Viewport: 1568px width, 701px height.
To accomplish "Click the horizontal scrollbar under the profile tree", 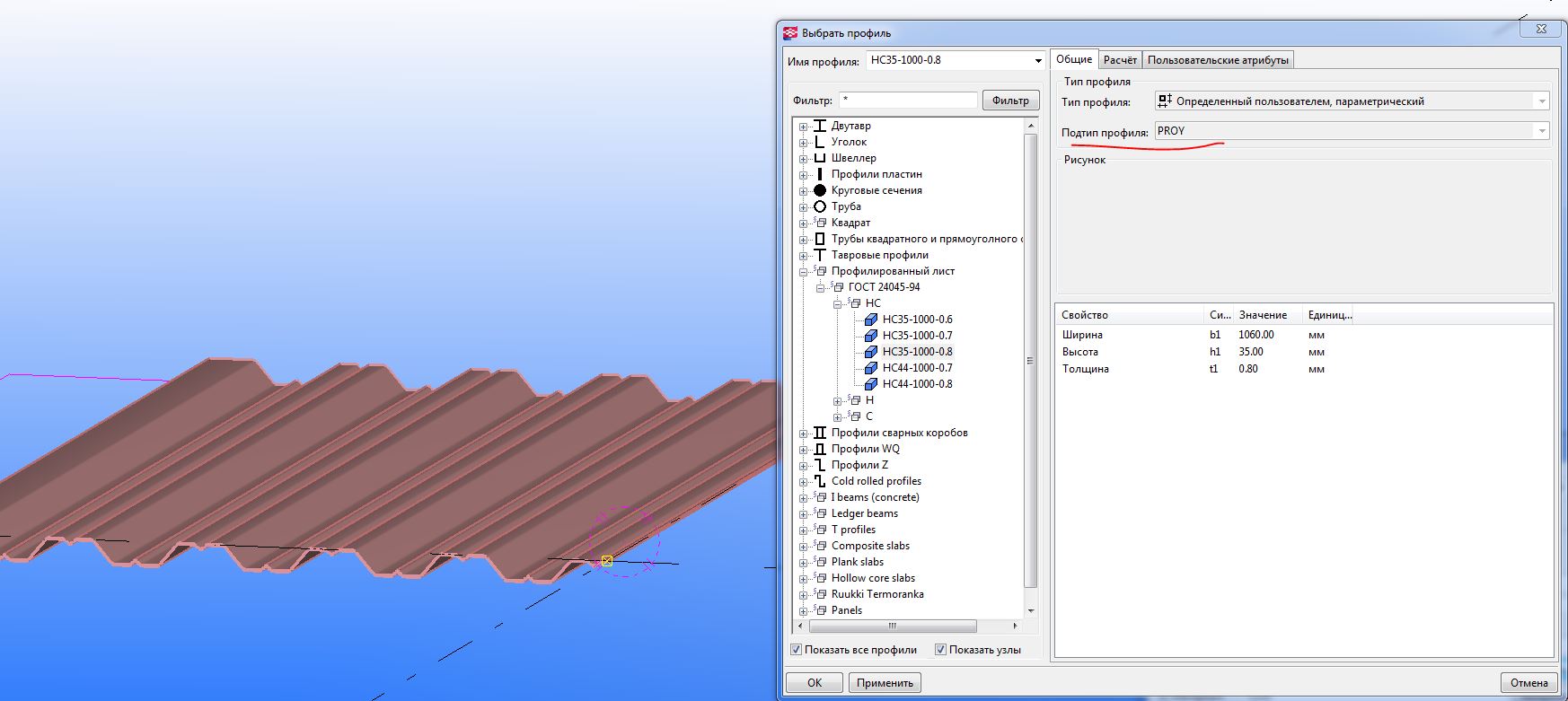I will (892, 626).
